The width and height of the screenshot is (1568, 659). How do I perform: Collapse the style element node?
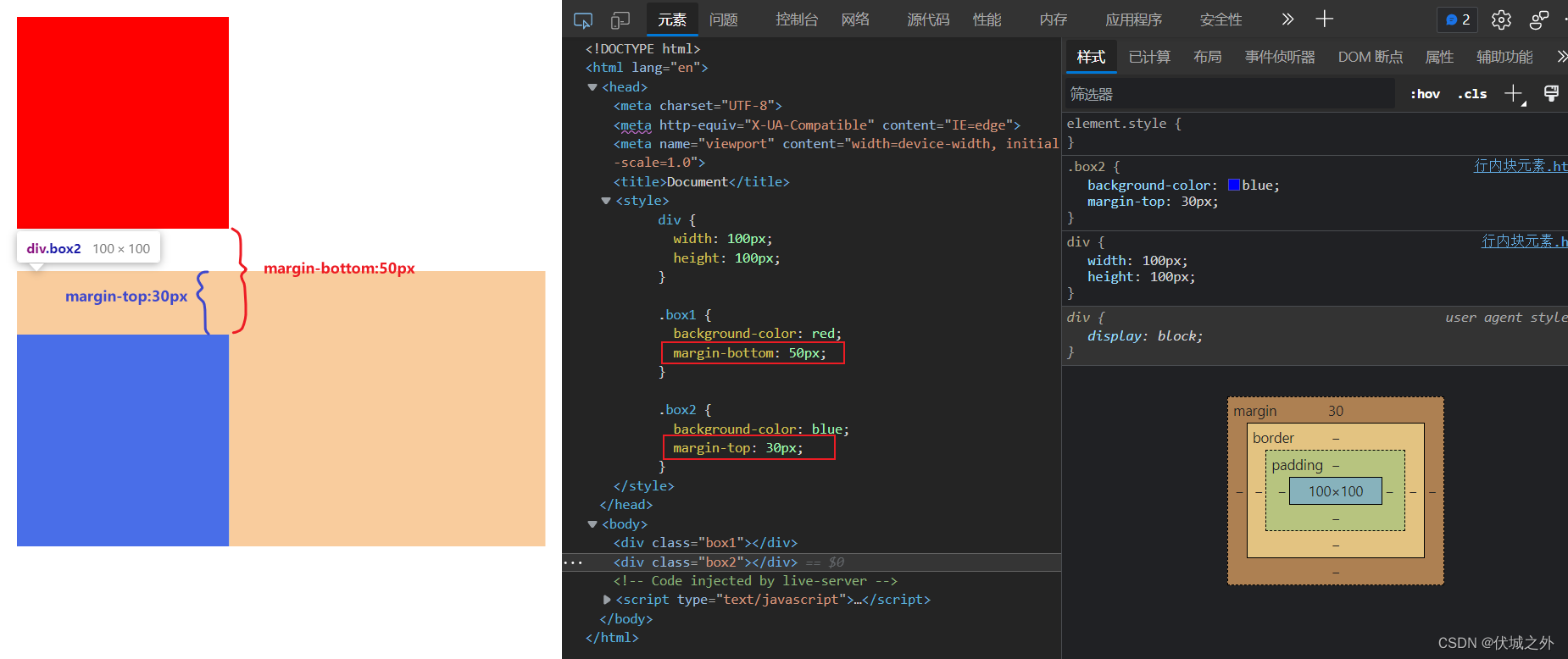(x=606, y=201)
